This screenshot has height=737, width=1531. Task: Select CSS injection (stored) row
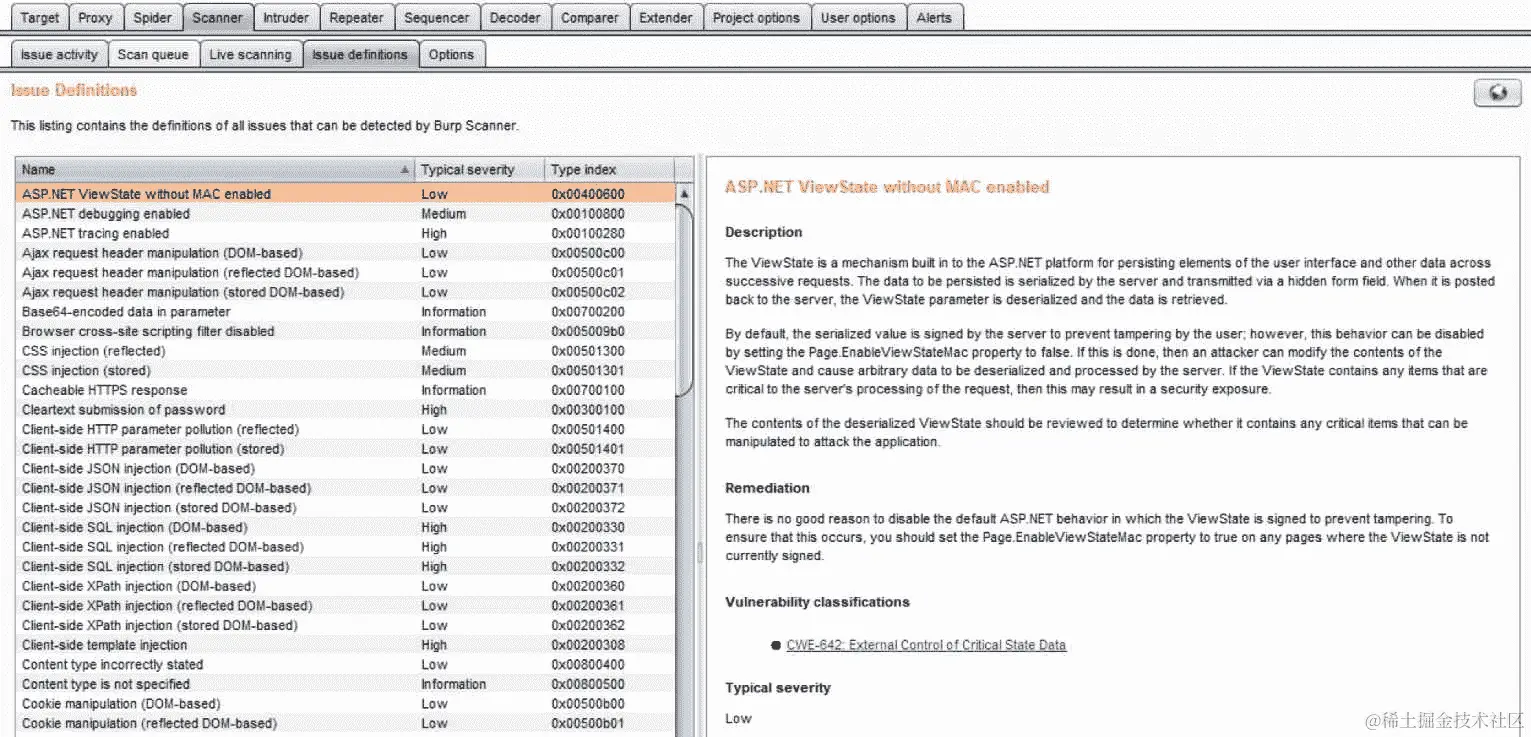(346, 370)
